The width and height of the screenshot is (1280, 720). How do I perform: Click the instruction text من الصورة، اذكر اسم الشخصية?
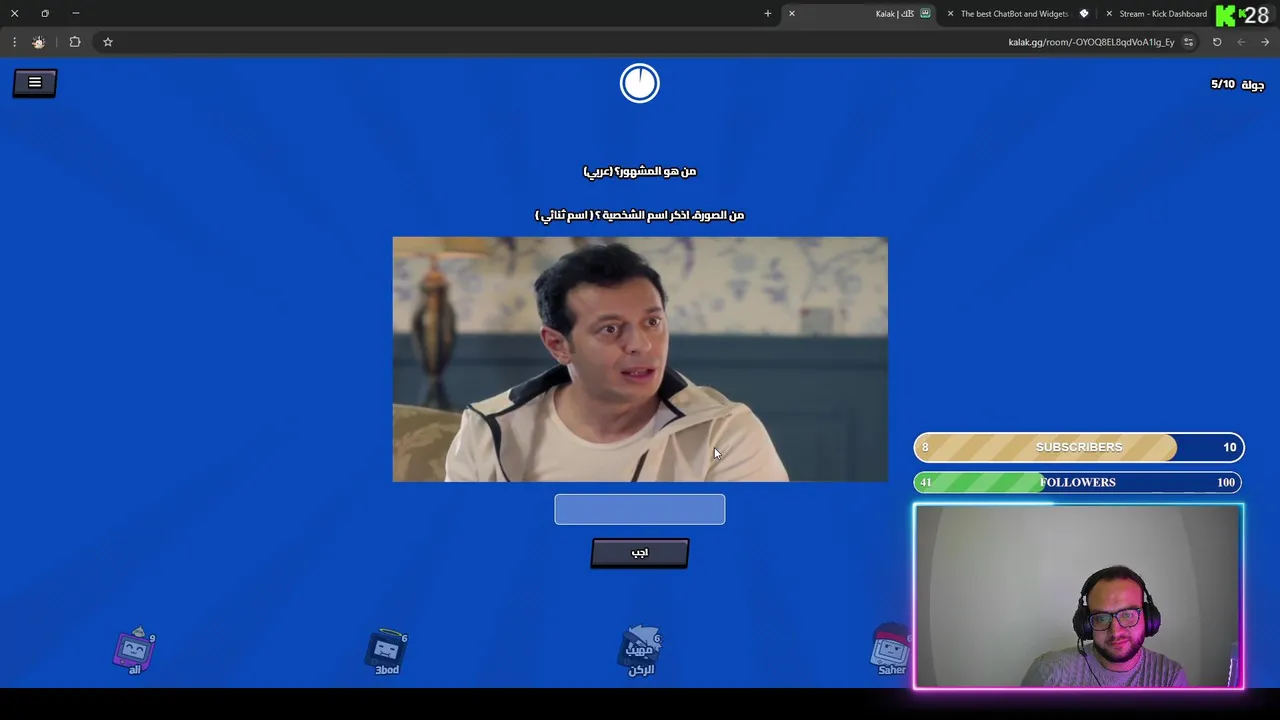pyautogui.click(x=640, y=215)
